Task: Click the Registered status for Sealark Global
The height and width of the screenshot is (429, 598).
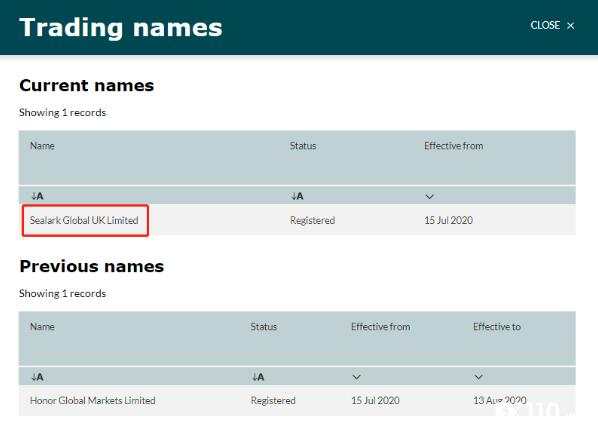Action: pos(312,220)
